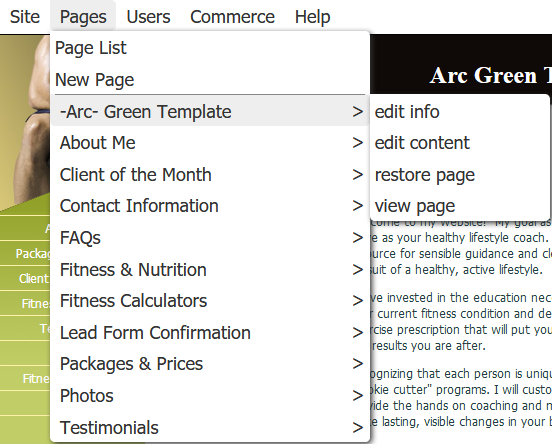
Task: Expand the FAQs submenu arrow
Action: tap(358, 238)
